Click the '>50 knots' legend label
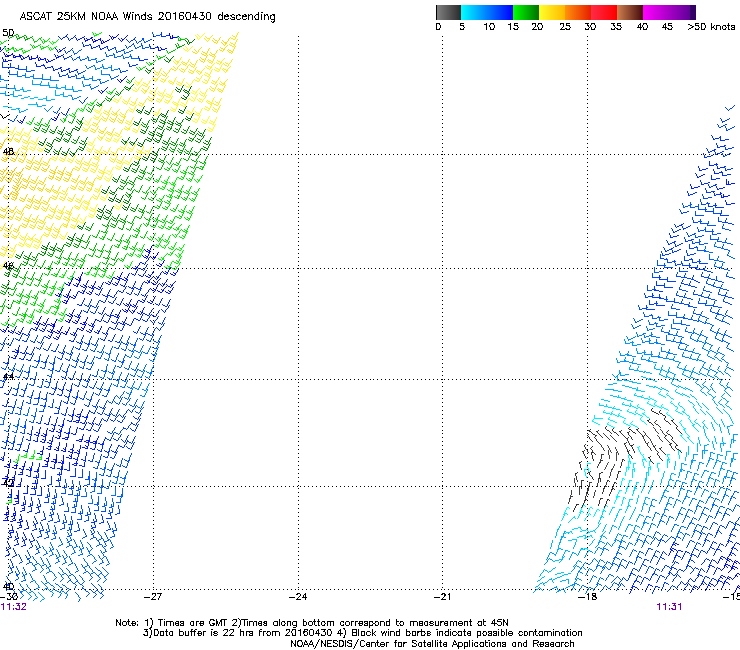 click(711, 27)
